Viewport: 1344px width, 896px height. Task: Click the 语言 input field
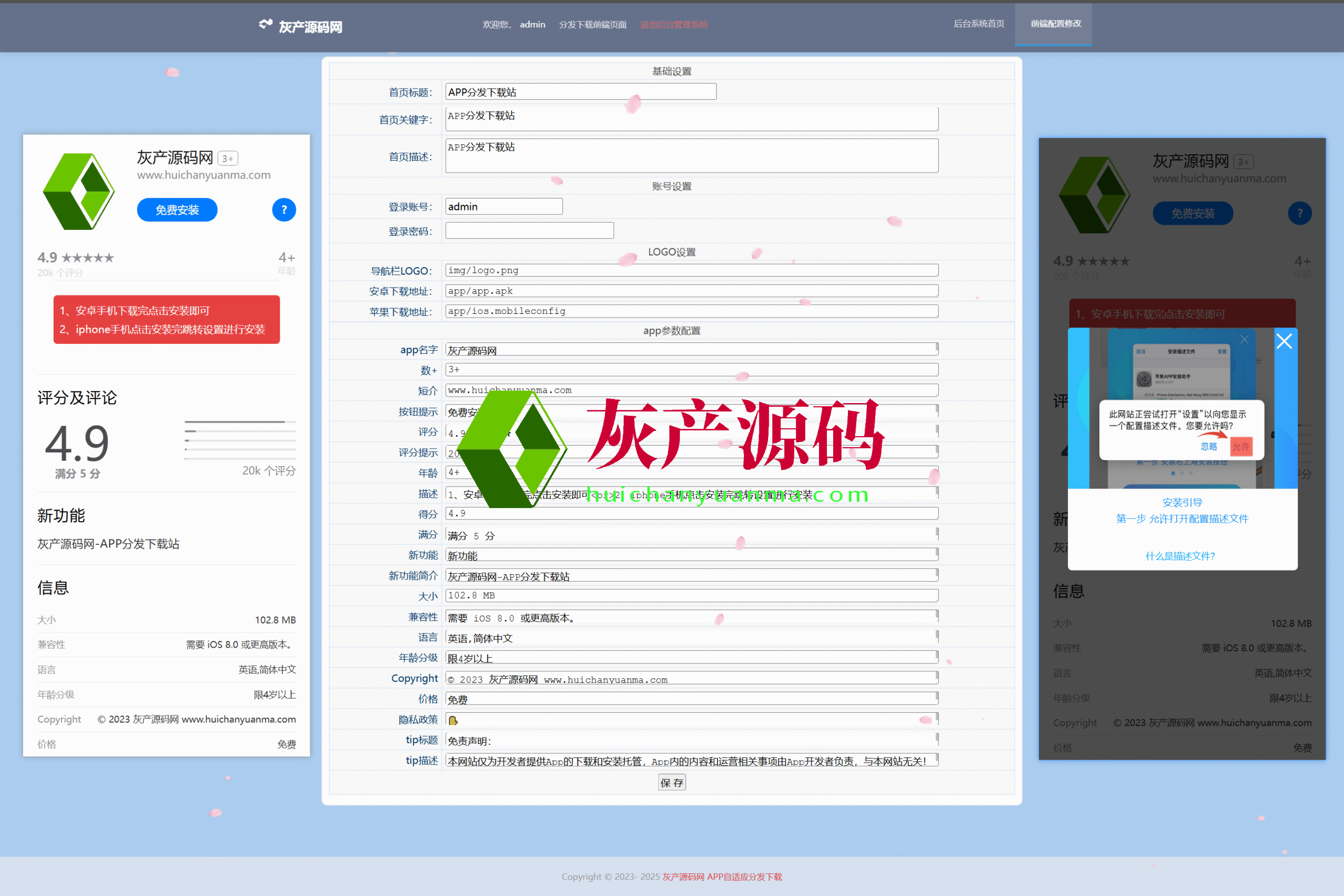click(691, 638)
